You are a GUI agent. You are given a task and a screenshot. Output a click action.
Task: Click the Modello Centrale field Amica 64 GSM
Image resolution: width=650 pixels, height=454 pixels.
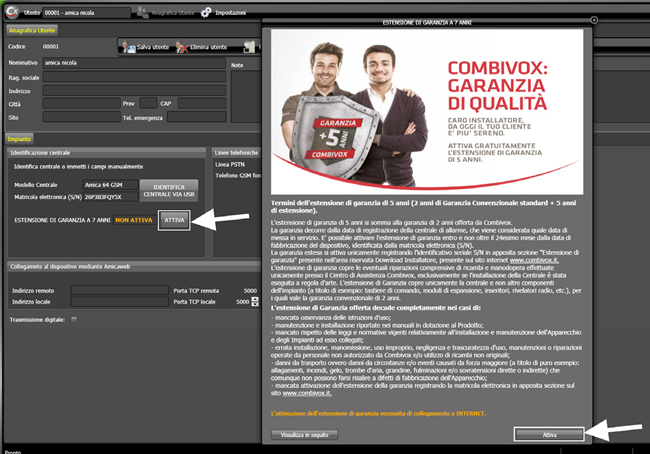[110, 185]
